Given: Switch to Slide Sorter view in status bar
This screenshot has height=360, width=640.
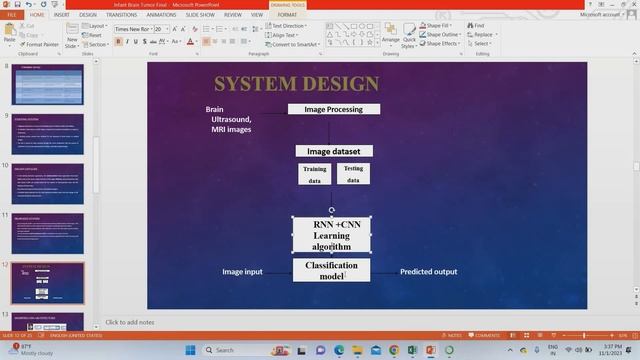Looking at the screenshot, I should coord(527,336).
